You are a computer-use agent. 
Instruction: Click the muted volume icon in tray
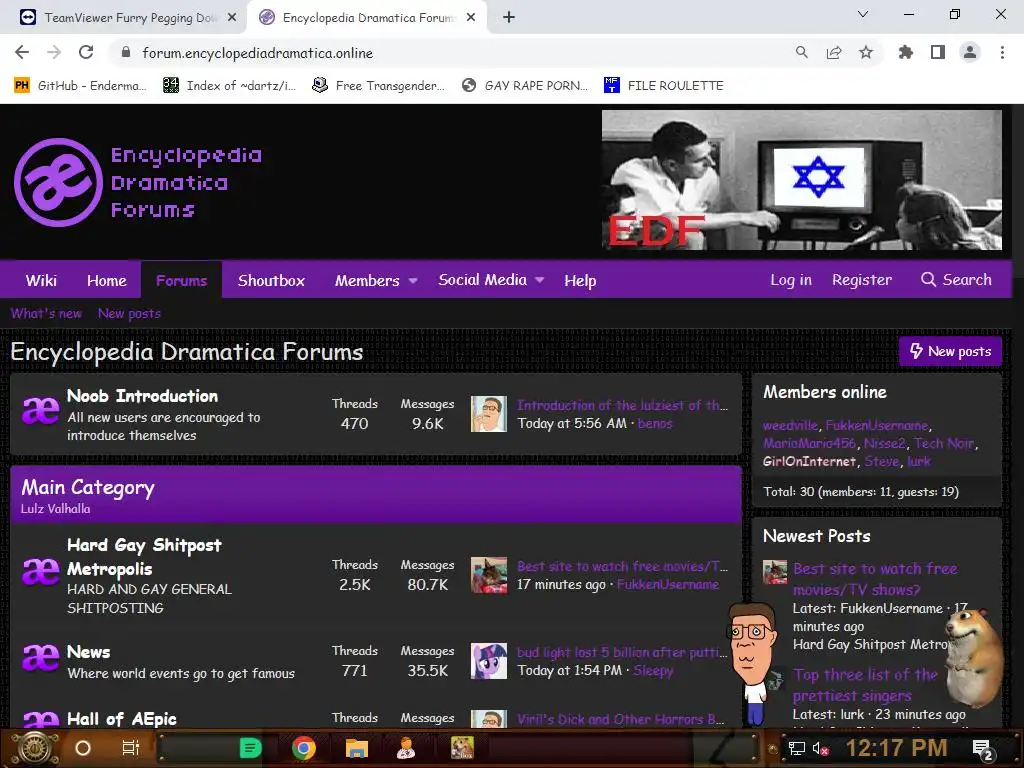click(820, 748)
